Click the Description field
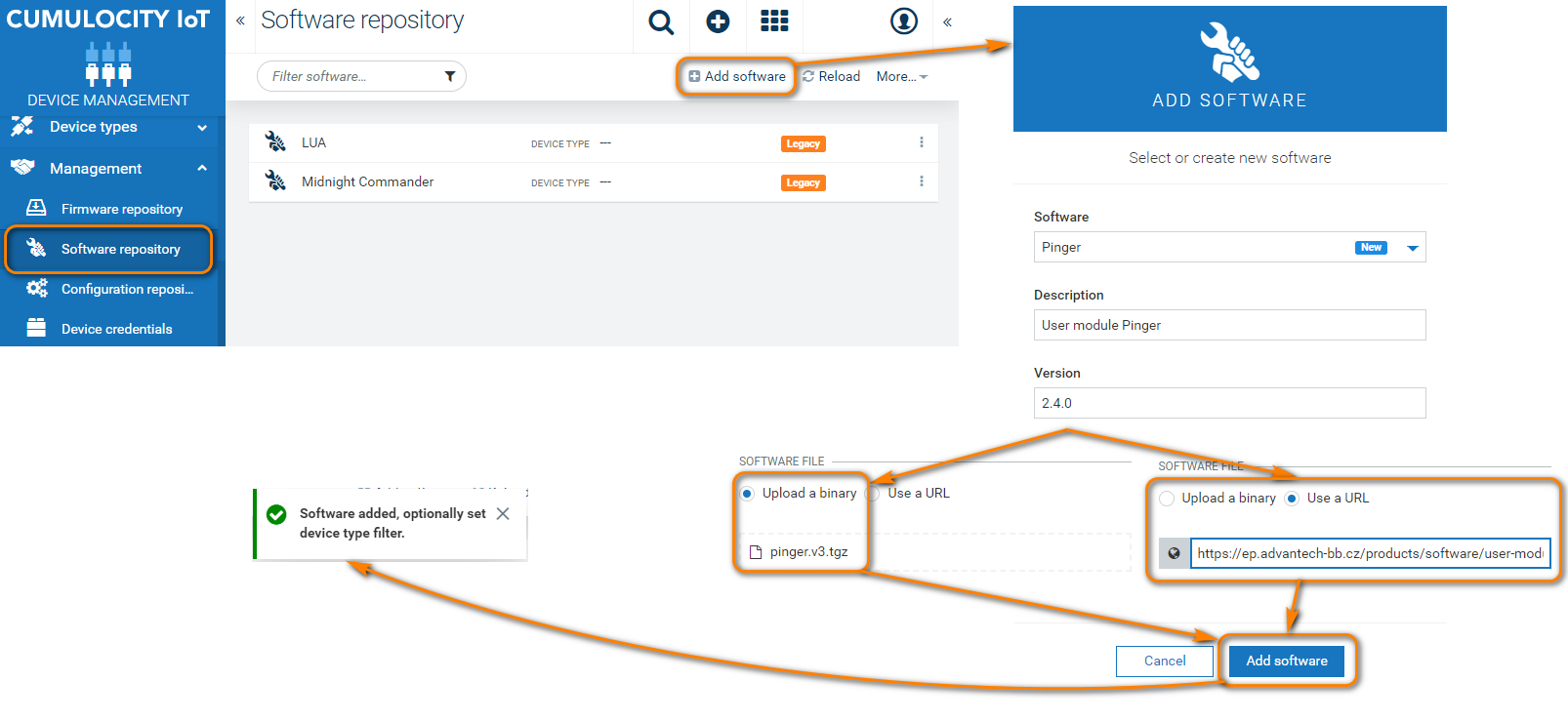 (1229, 325)
